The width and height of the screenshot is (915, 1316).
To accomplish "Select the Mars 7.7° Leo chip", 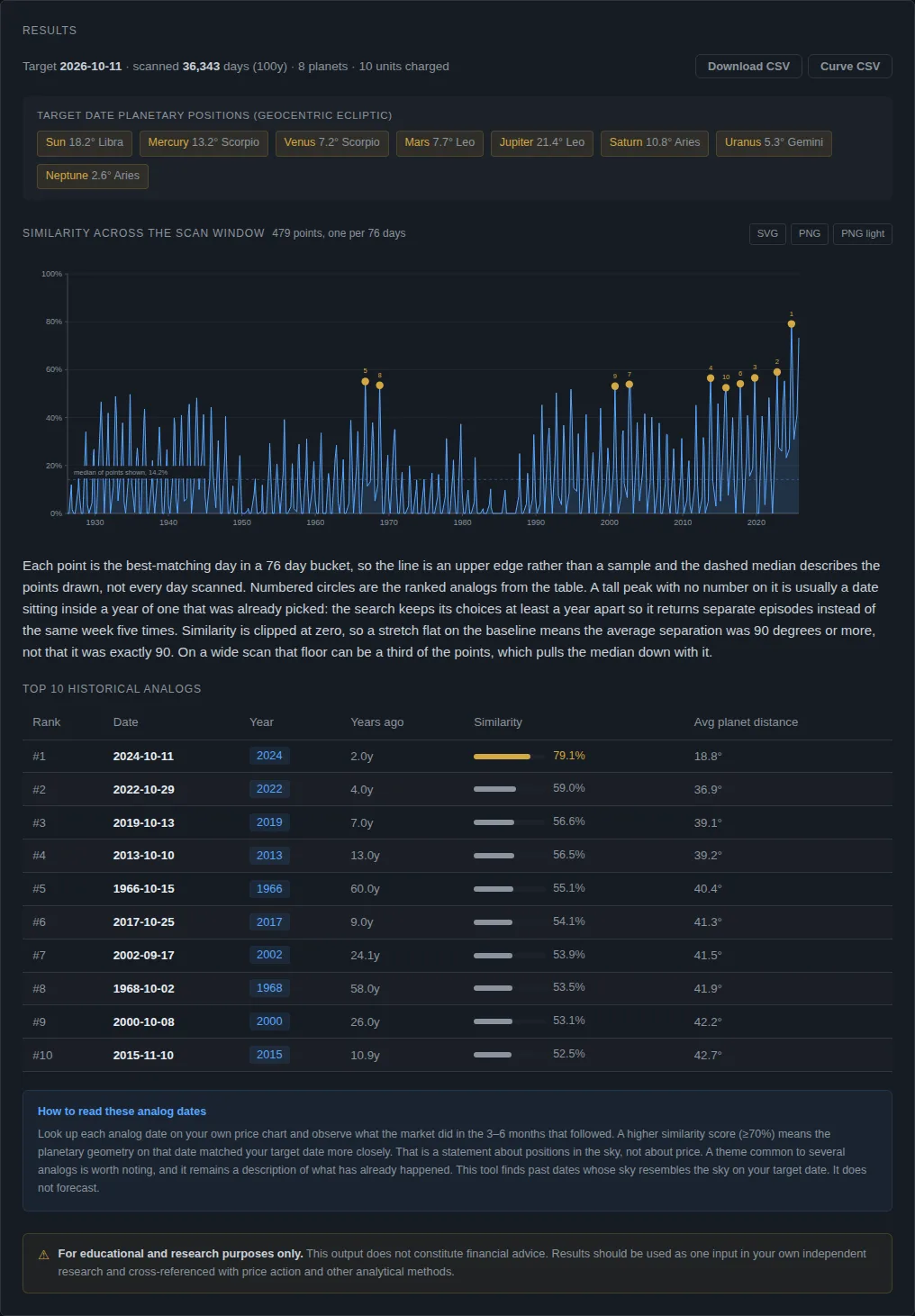I will point(439,143).
